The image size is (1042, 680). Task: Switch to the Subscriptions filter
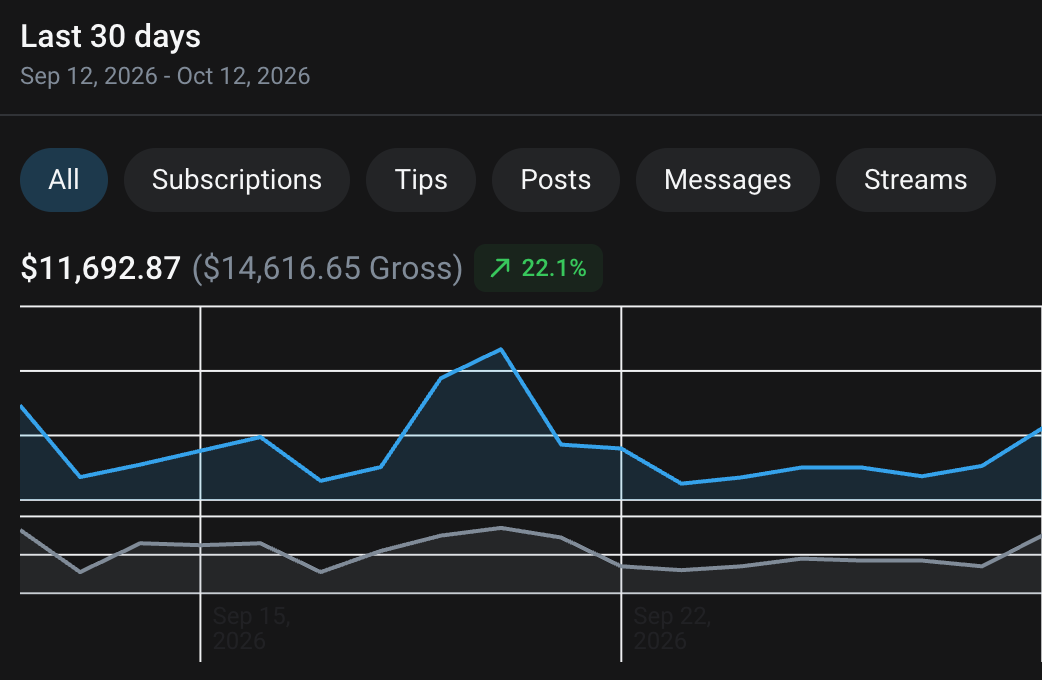[x=237, y=180]
